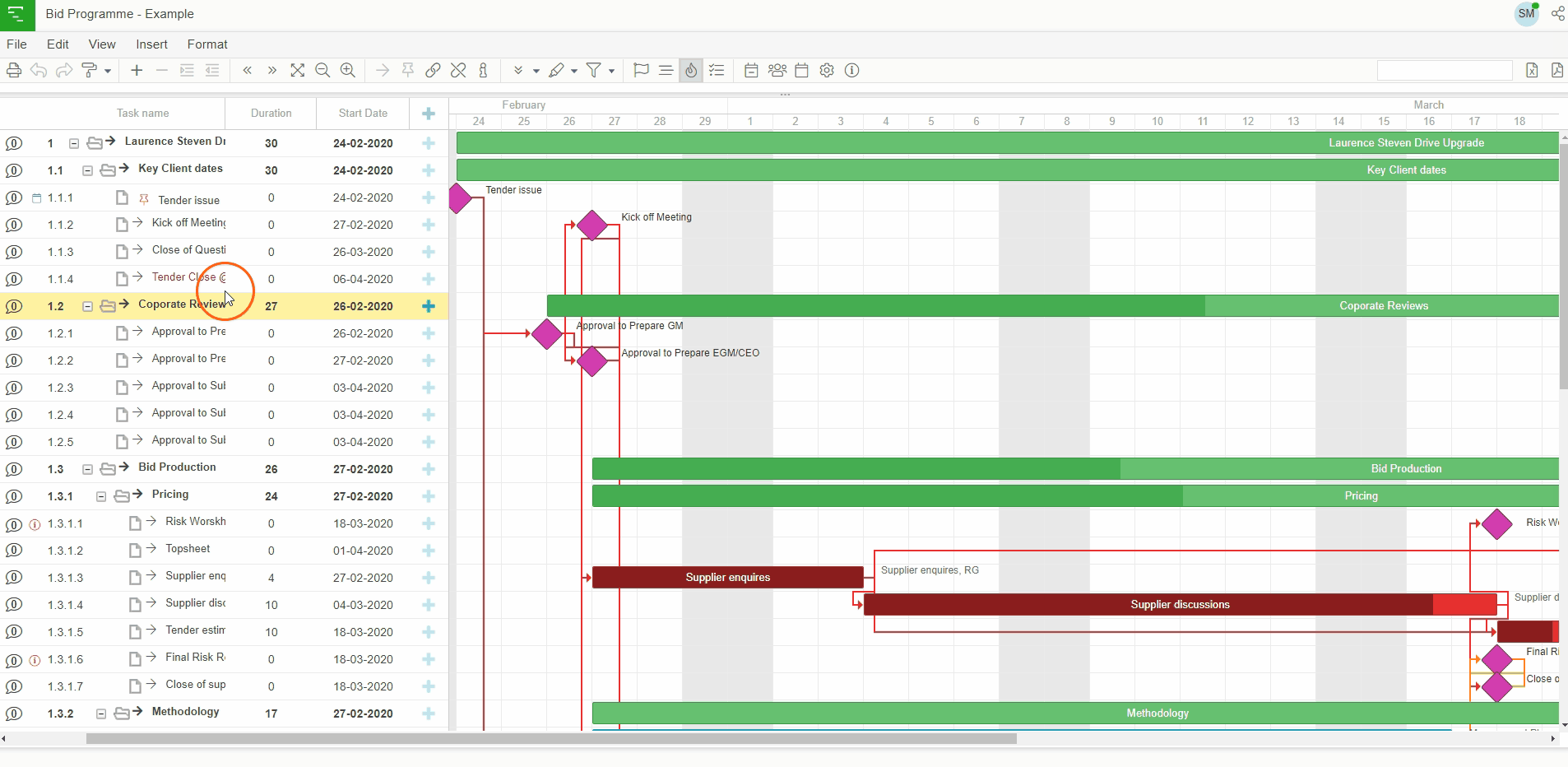Viewport: 1568px width, 767px height.
Task: Click the link tasks chain icon
Action: click(433, 71)
